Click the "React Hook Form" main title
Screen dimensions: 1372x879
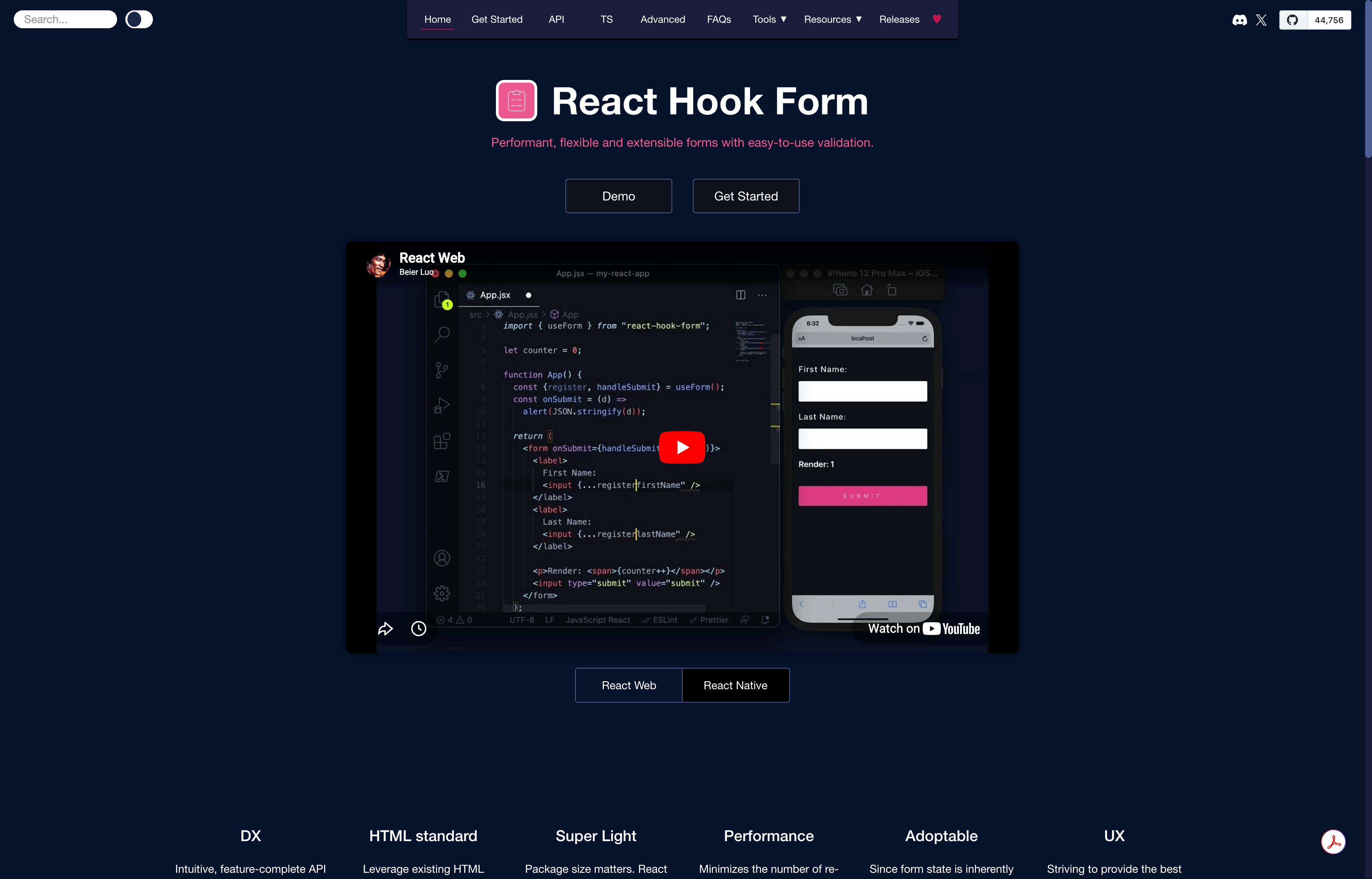tap(710, 101)
